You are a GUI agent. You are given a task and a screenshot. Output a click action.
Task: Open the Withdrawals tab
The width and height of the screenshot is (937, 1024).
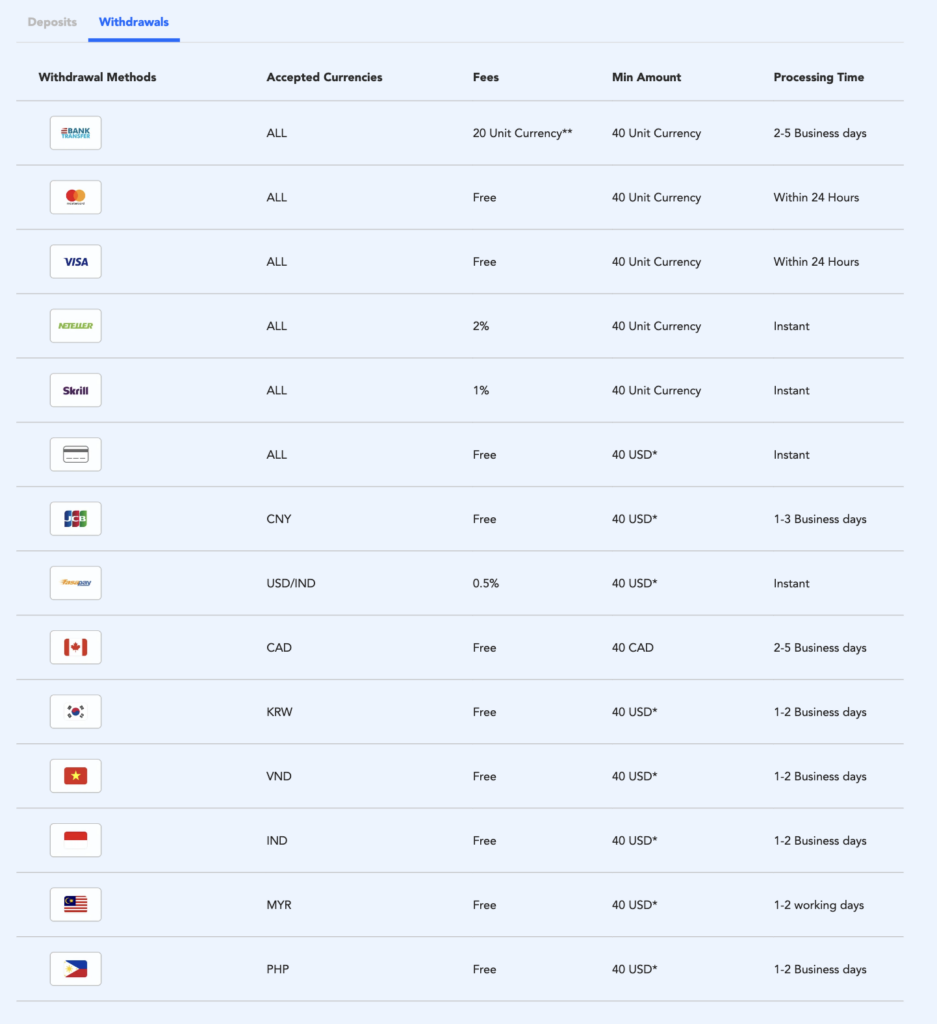[134, 22]
